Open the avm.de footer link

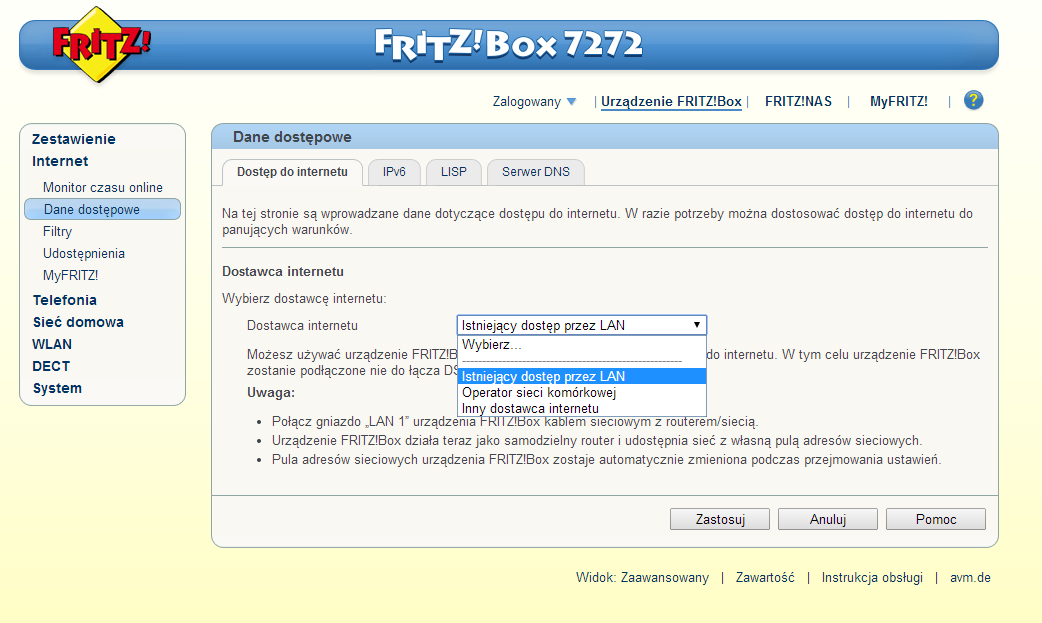click(x=970, y=578)
